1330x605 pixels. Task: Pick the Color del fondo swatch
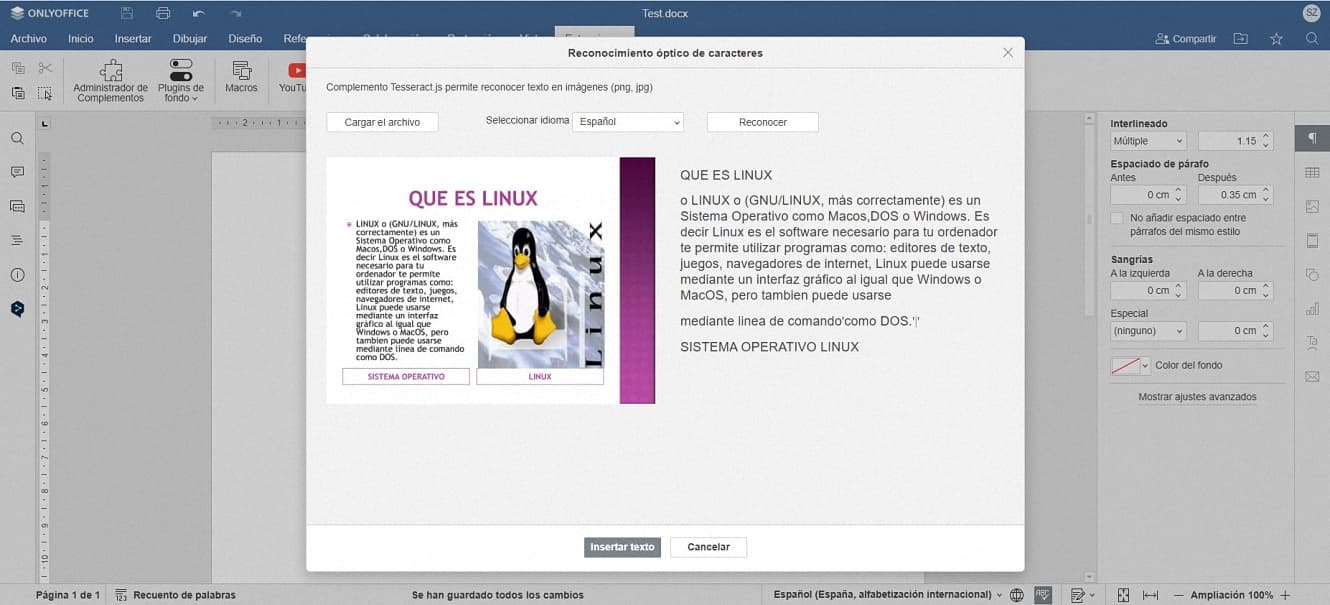1125,366
